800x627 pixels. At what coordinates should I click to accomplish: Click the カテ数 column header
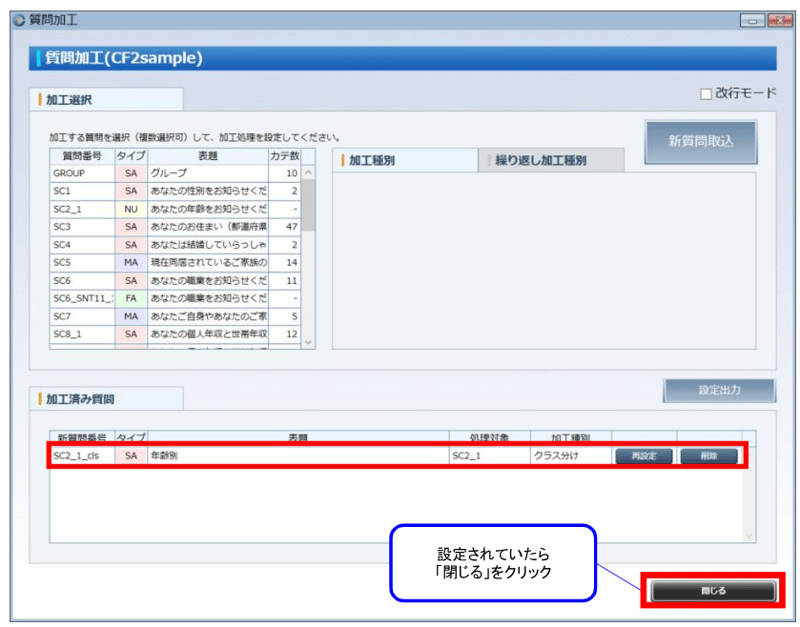(x=284, y=156)
